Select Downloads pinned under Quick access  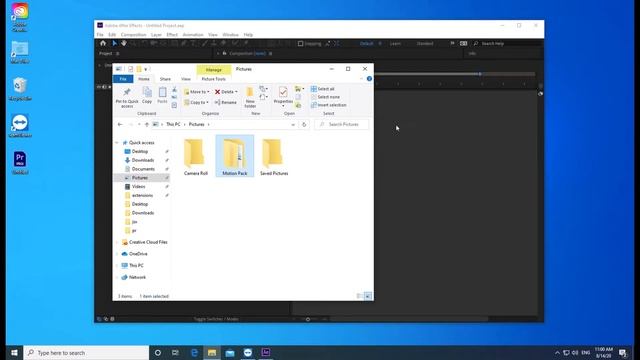(142, 160)
